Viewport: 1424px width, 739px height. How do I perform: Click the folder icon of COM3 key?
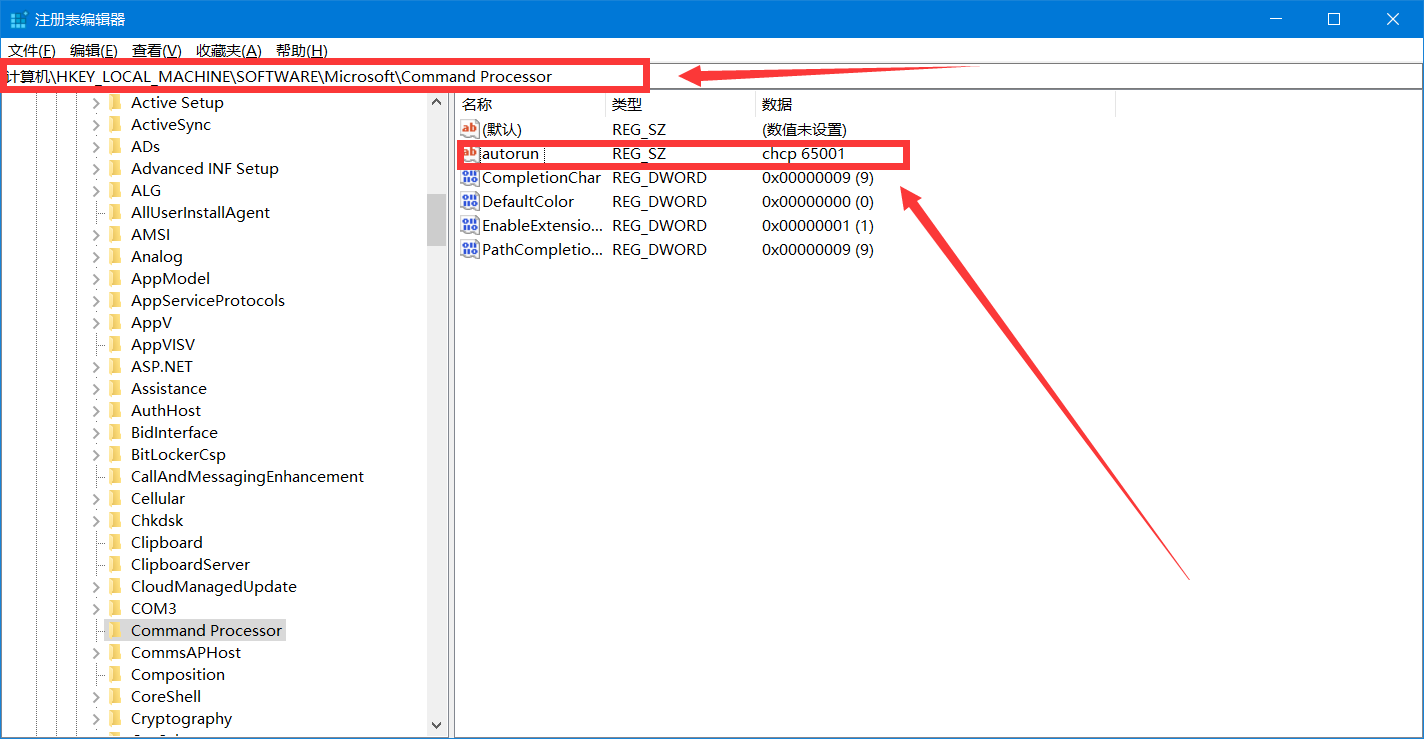coord(115,608)
